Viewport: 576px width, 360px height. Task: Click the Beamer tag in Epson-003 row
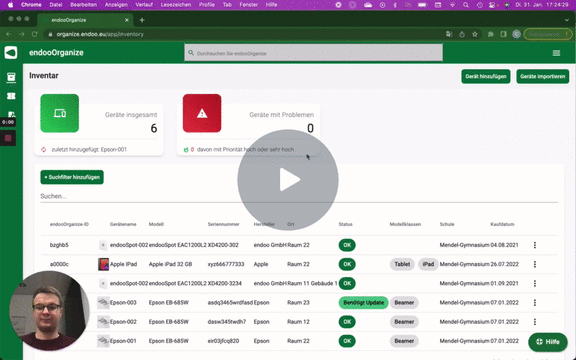coord(404,303)
